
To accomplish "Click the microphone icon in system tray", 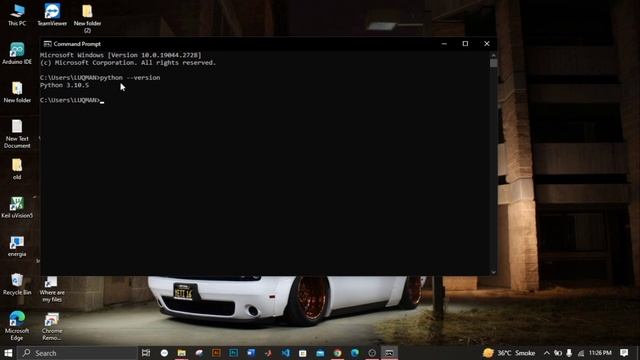I will [x=569, y=353].
